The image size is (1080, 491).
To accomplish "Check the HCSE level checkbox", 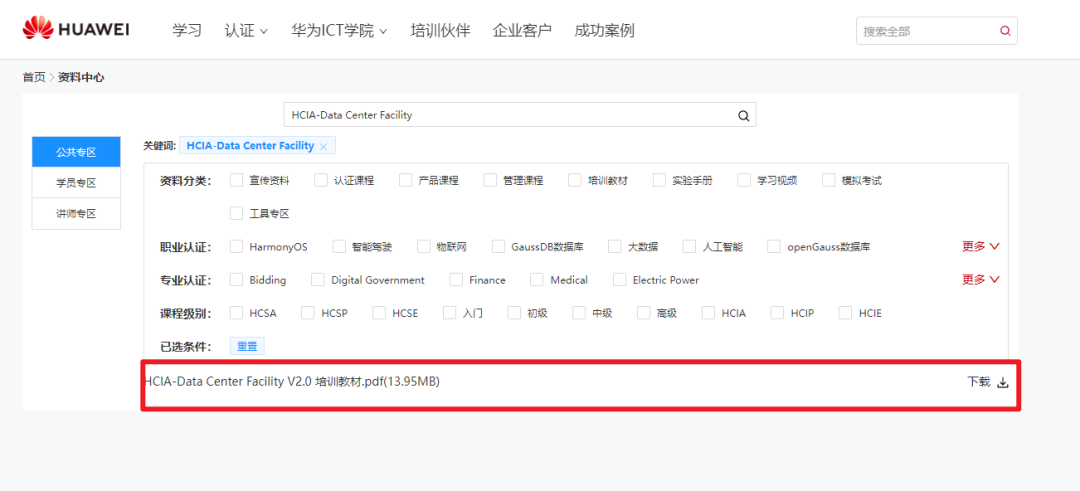I will (x=380, y=313).
